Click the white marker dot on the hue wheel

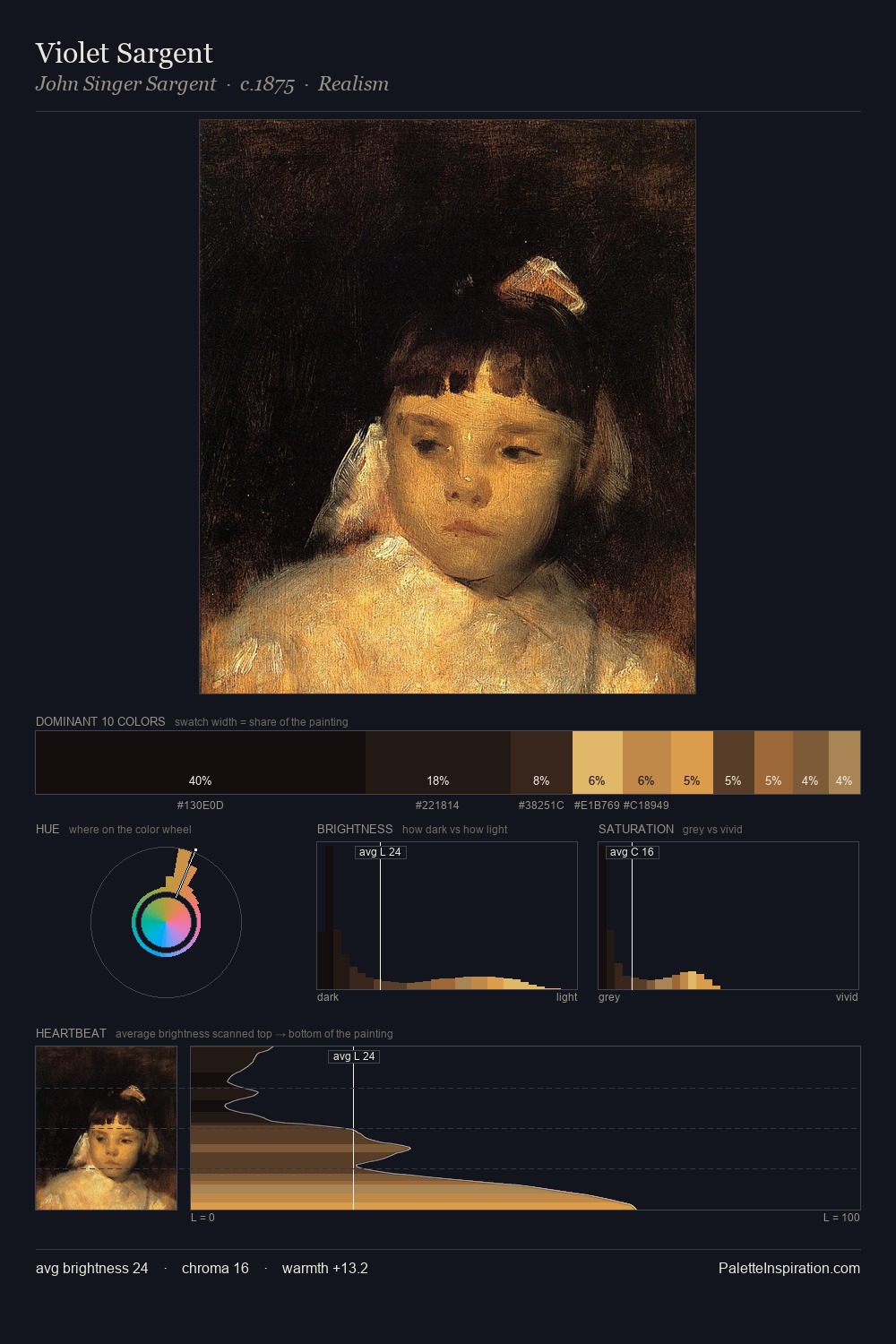[x=195, y=850]
